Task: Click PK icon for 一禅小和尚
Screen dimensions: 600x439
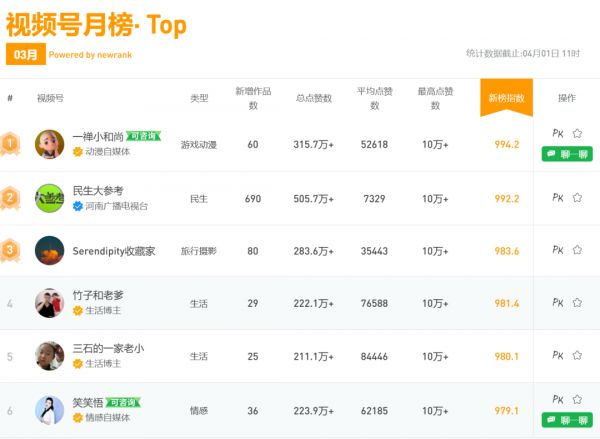Action: point(557,134)
